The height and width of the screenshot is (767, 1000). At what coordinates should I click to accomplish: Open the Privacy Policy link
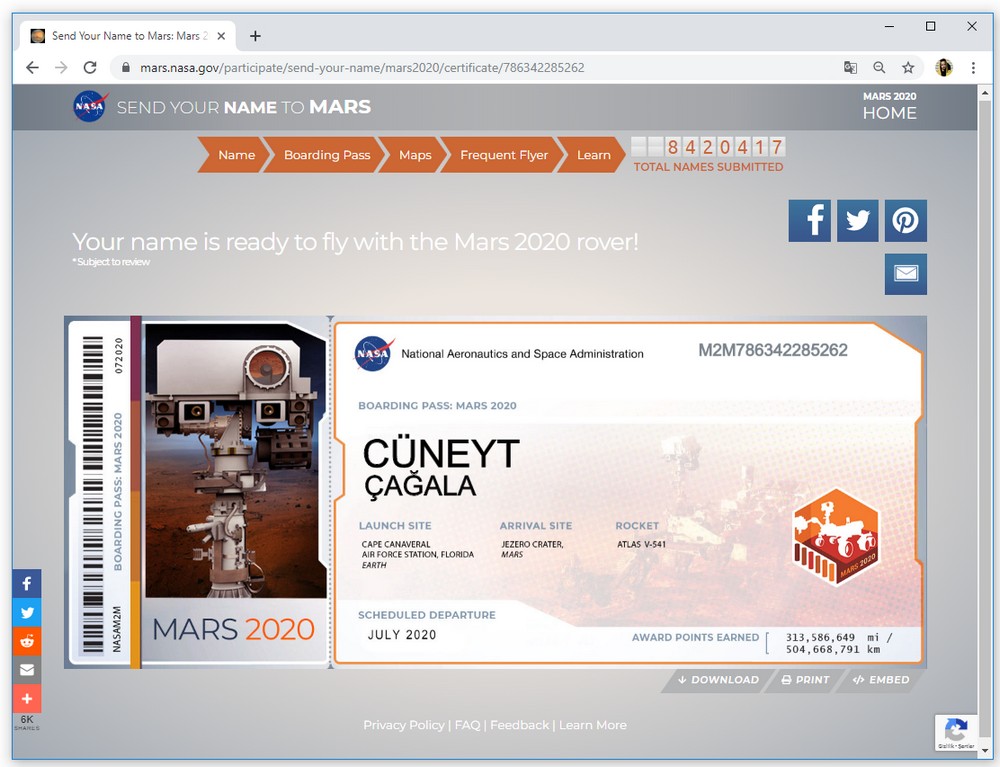click(x=403, y=725)
